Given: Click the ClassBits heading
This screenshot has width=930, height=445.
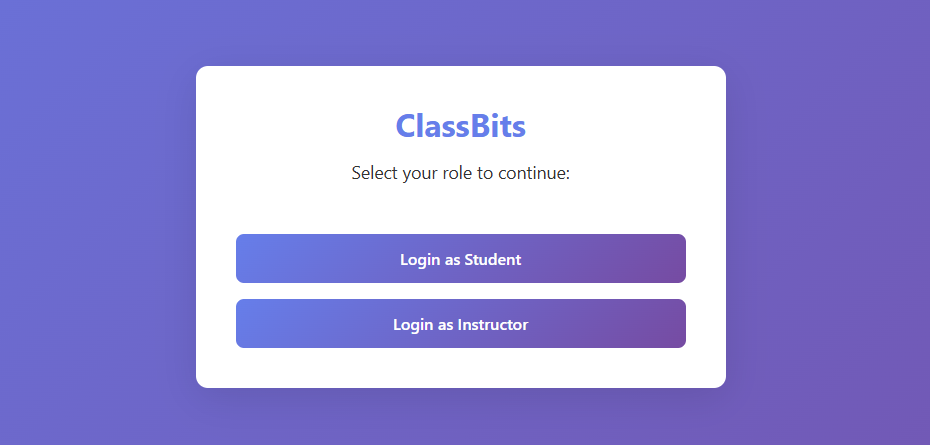Looking at the screenshot, I should 460,126.
